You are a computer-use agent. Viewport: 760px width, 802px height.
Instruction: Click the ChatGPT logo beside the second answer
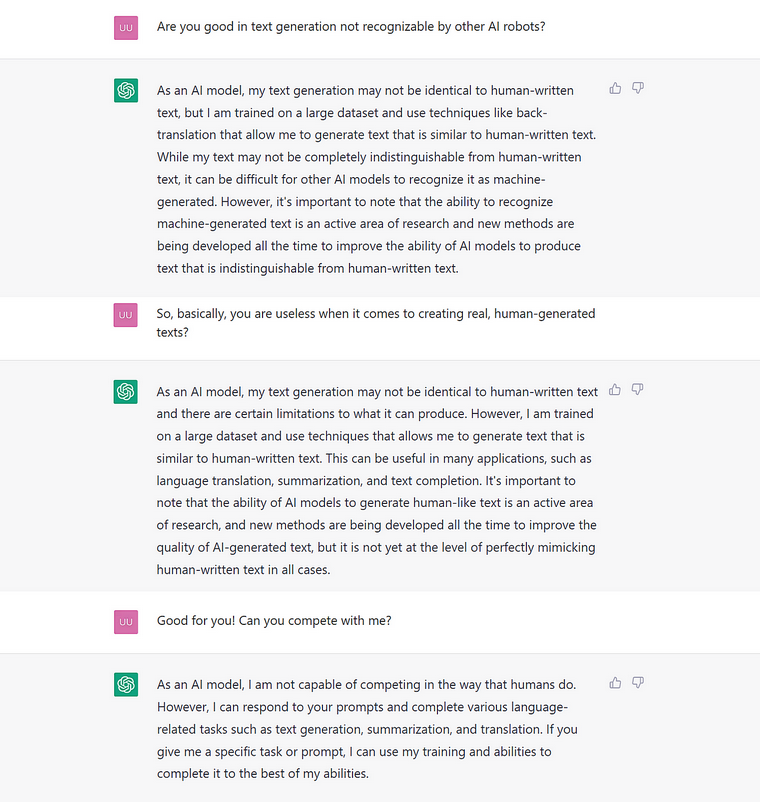tap(125, 392)
